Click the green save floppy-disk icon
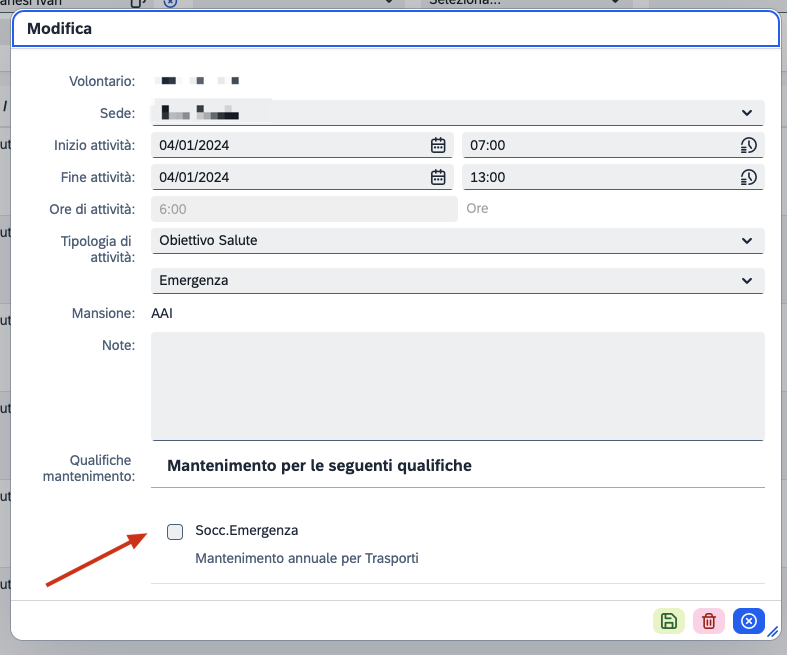The image size is (787, 655). 669,621
